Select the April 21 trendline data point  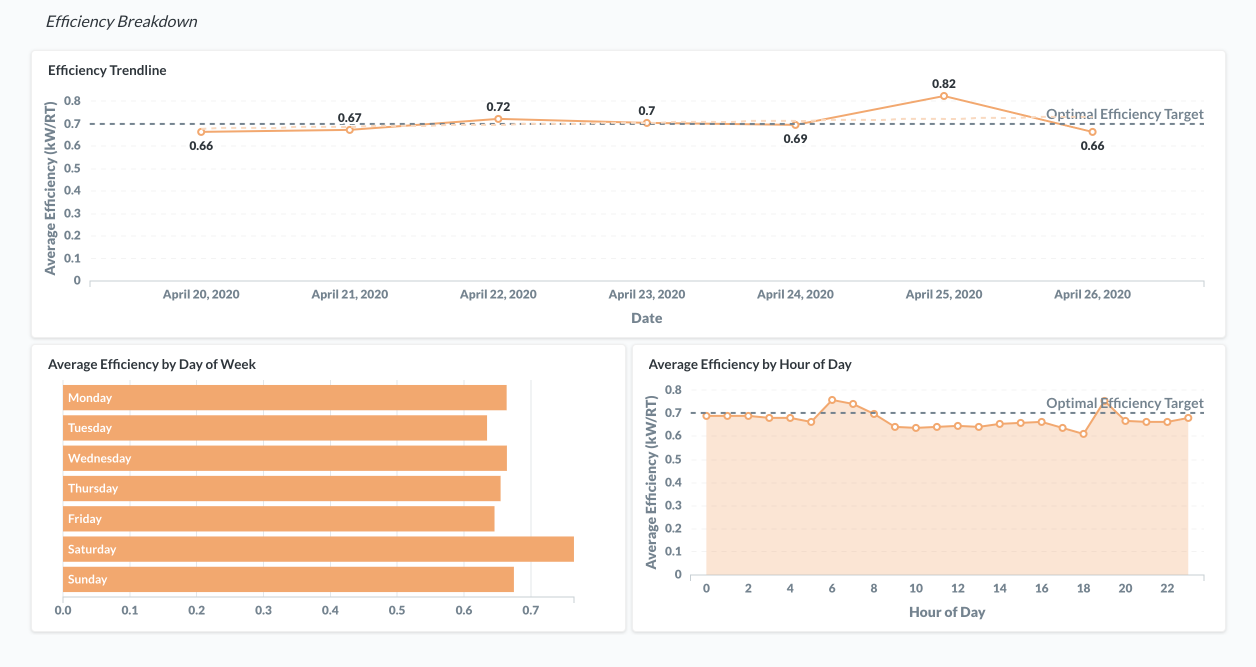(x=350, y=130)
